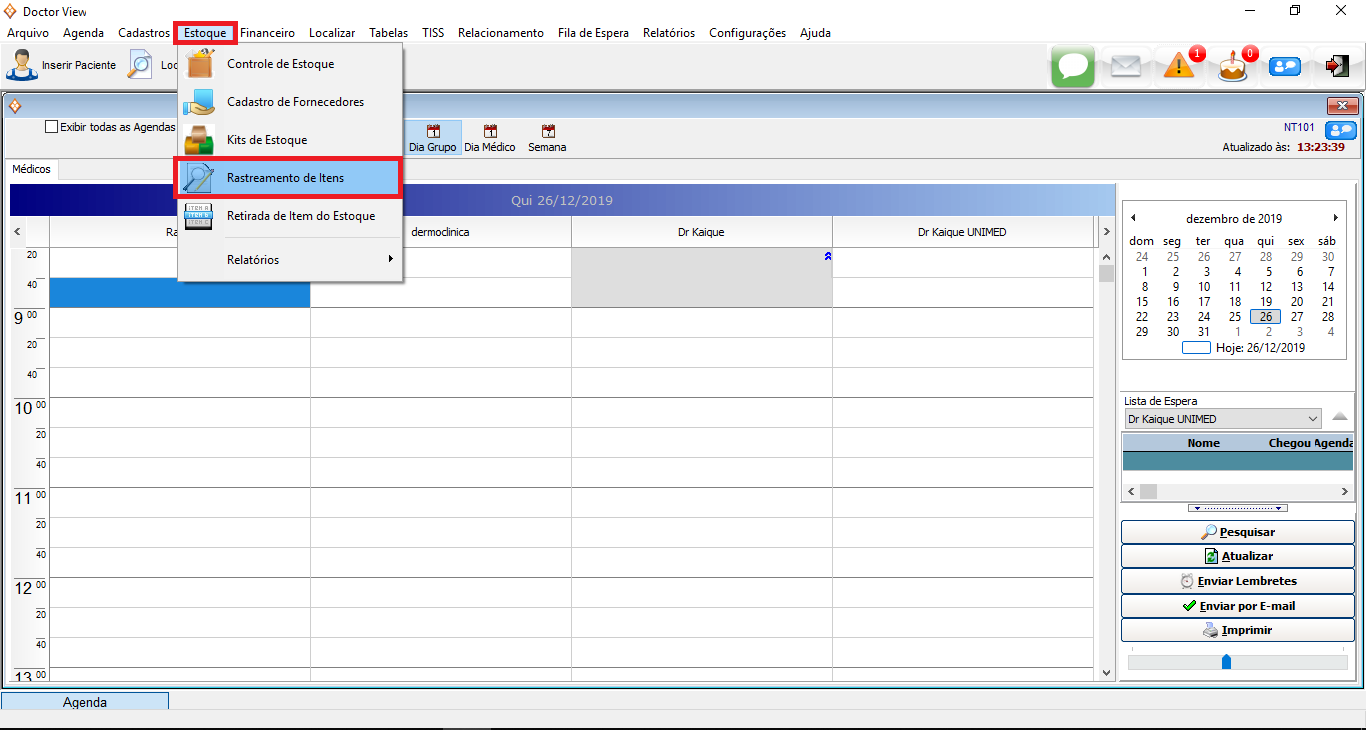1366x730 pixels.
Task: Switch to Semana calendar view
Action: tap(547, 138)
